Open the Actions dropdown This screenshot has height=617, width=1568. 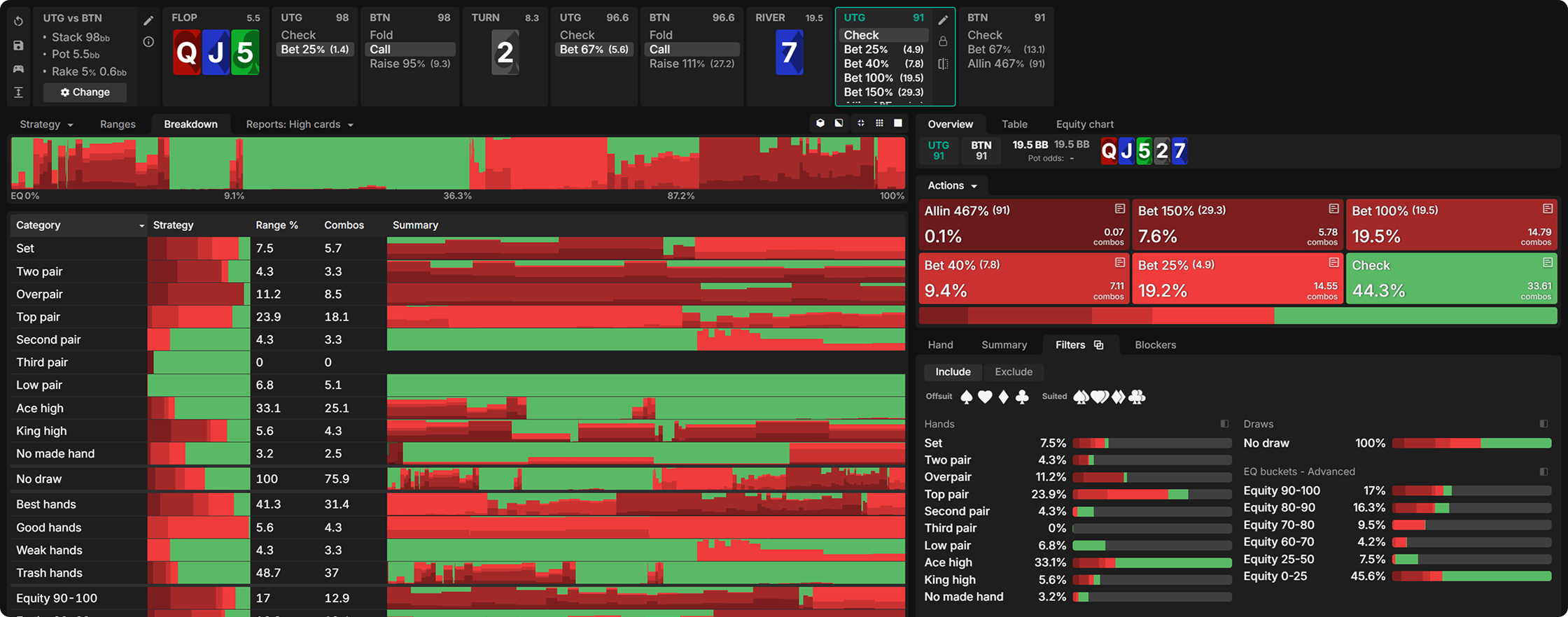point(951,185)
